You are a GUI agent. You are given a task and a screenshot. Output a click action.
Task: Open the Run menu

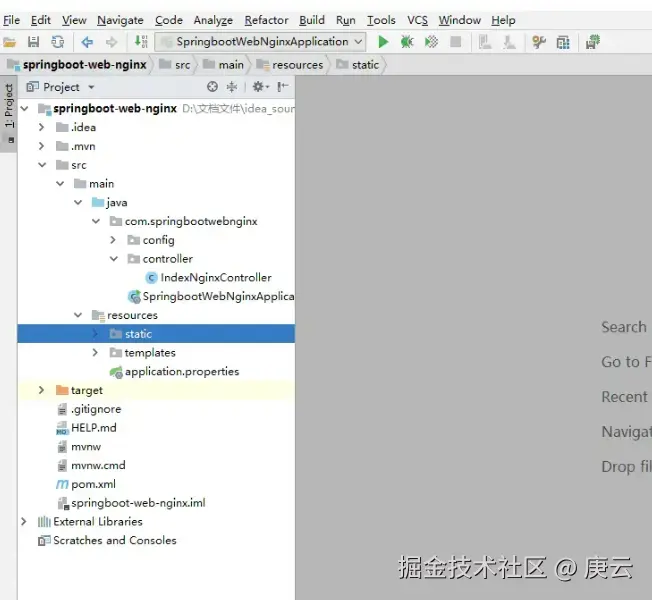346,20
